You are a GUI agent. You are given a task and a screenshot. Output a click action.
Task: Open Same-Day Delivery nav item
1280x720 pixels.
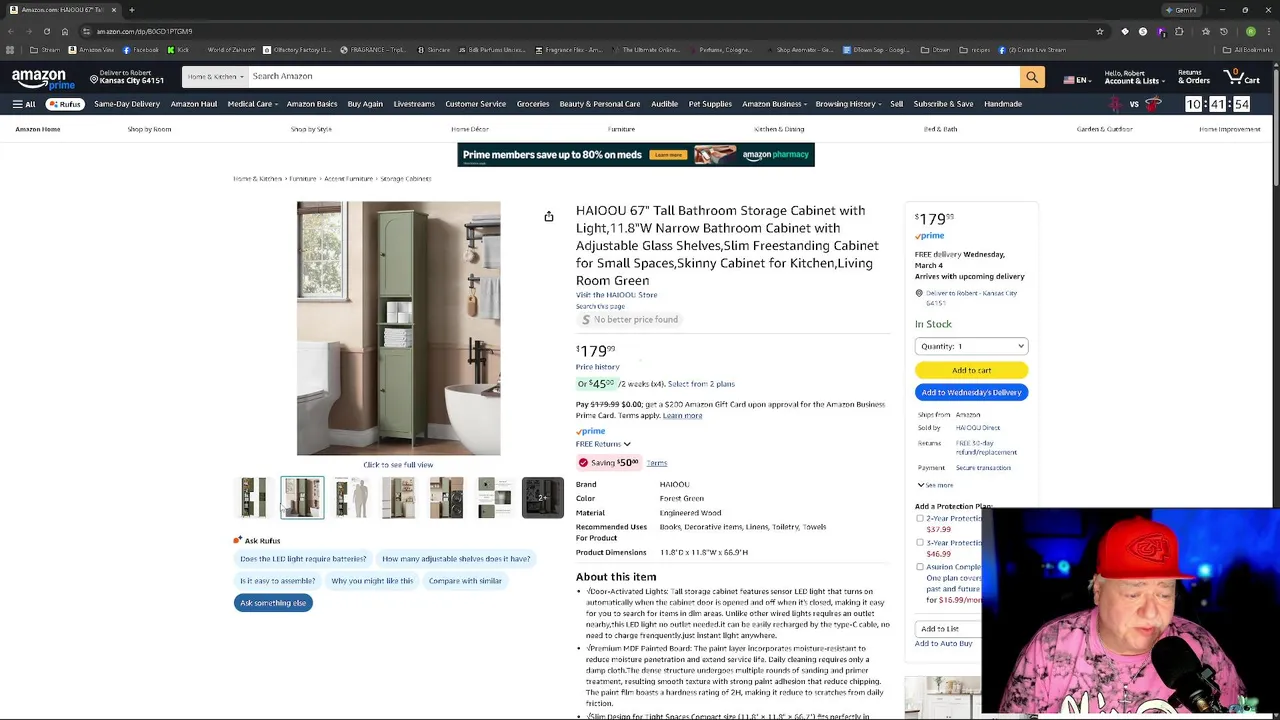click(x=127, y=104)
